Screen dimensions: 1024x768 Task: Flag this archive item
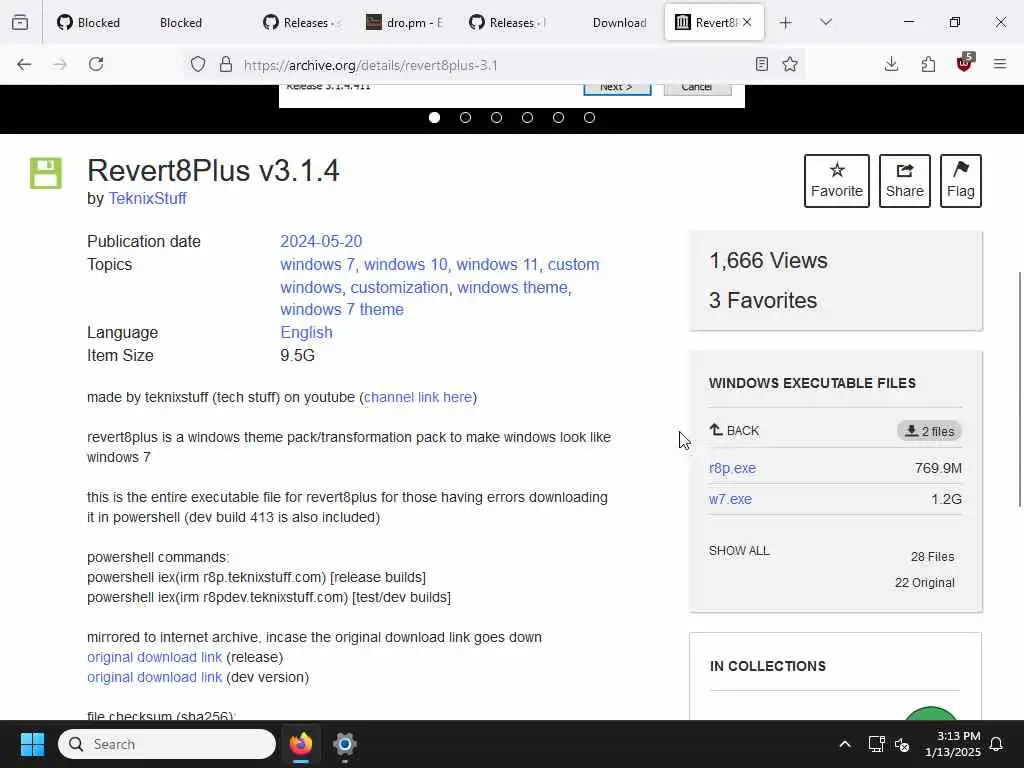[x=961, y=181]
